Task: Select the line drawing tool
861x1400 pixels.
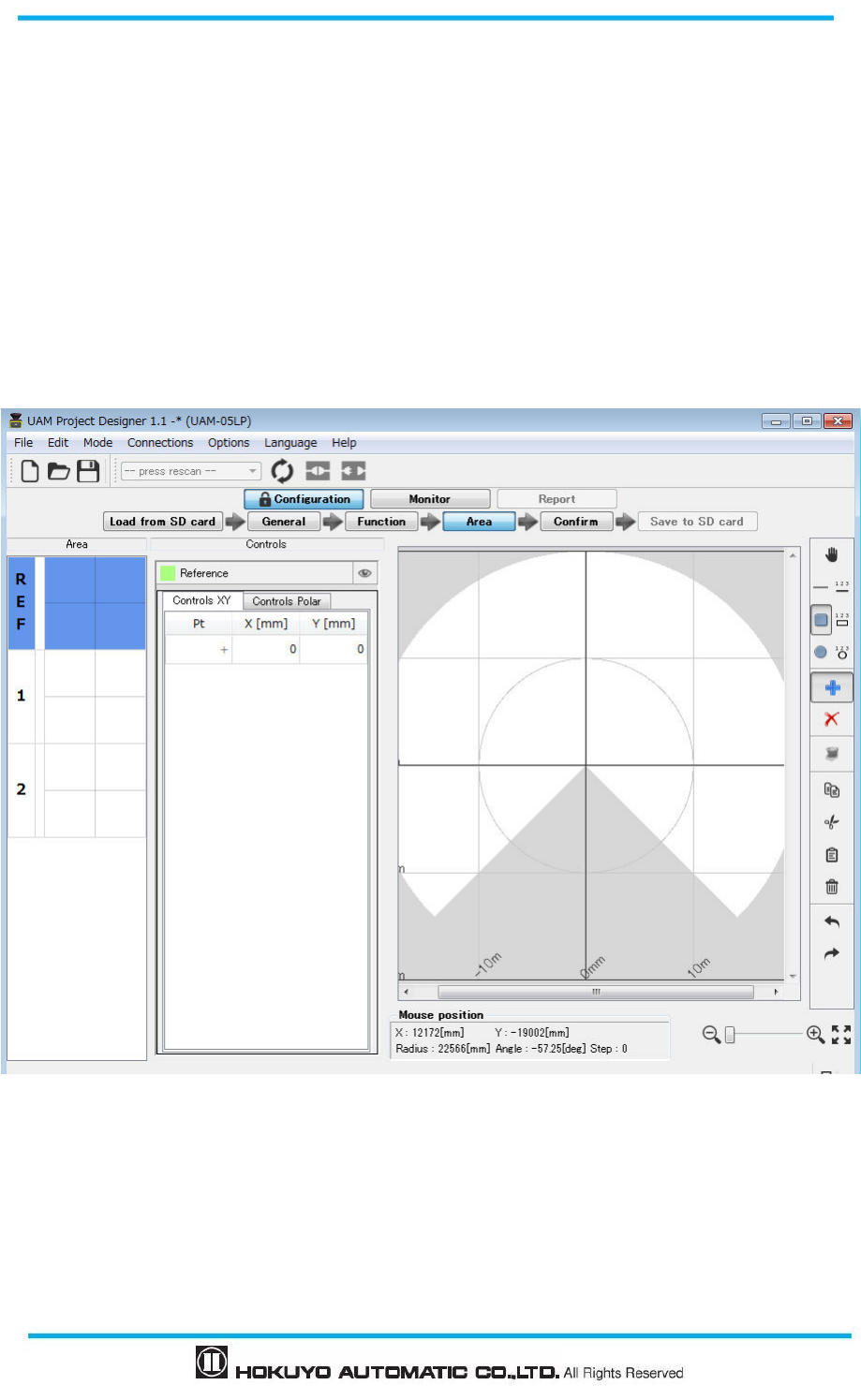Action: [x=821, y=587]
